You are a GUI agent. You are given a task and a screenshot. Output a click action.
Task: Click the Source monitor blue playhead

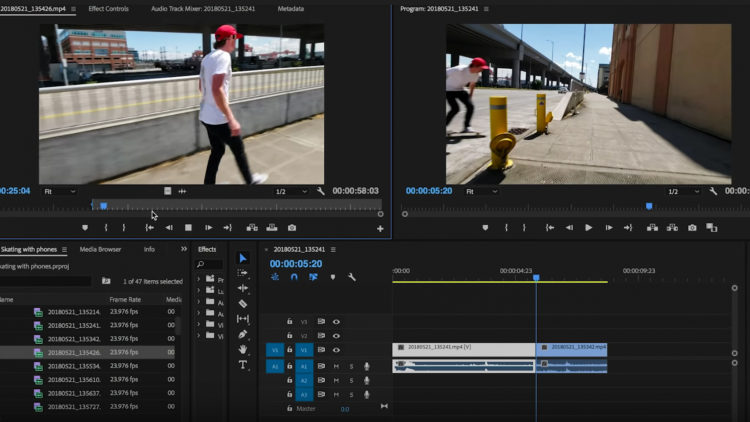click(x=103, y=206)
